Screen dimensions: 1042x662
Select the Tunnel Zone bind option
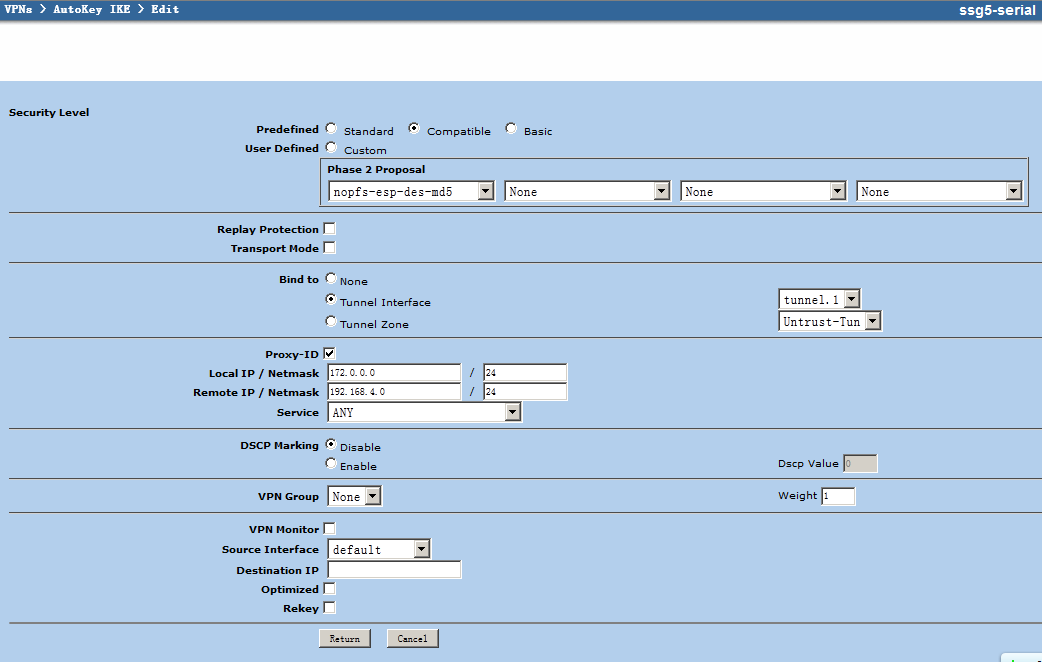pos(331,322)
